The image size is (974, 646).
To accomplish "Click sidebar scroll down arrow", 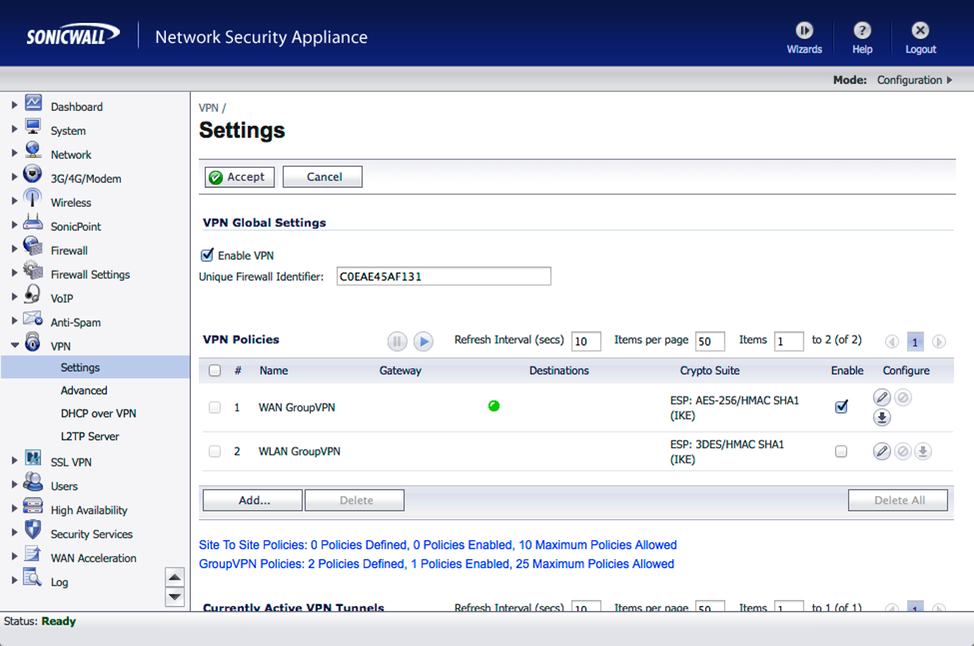I will (x=175, y=597).
